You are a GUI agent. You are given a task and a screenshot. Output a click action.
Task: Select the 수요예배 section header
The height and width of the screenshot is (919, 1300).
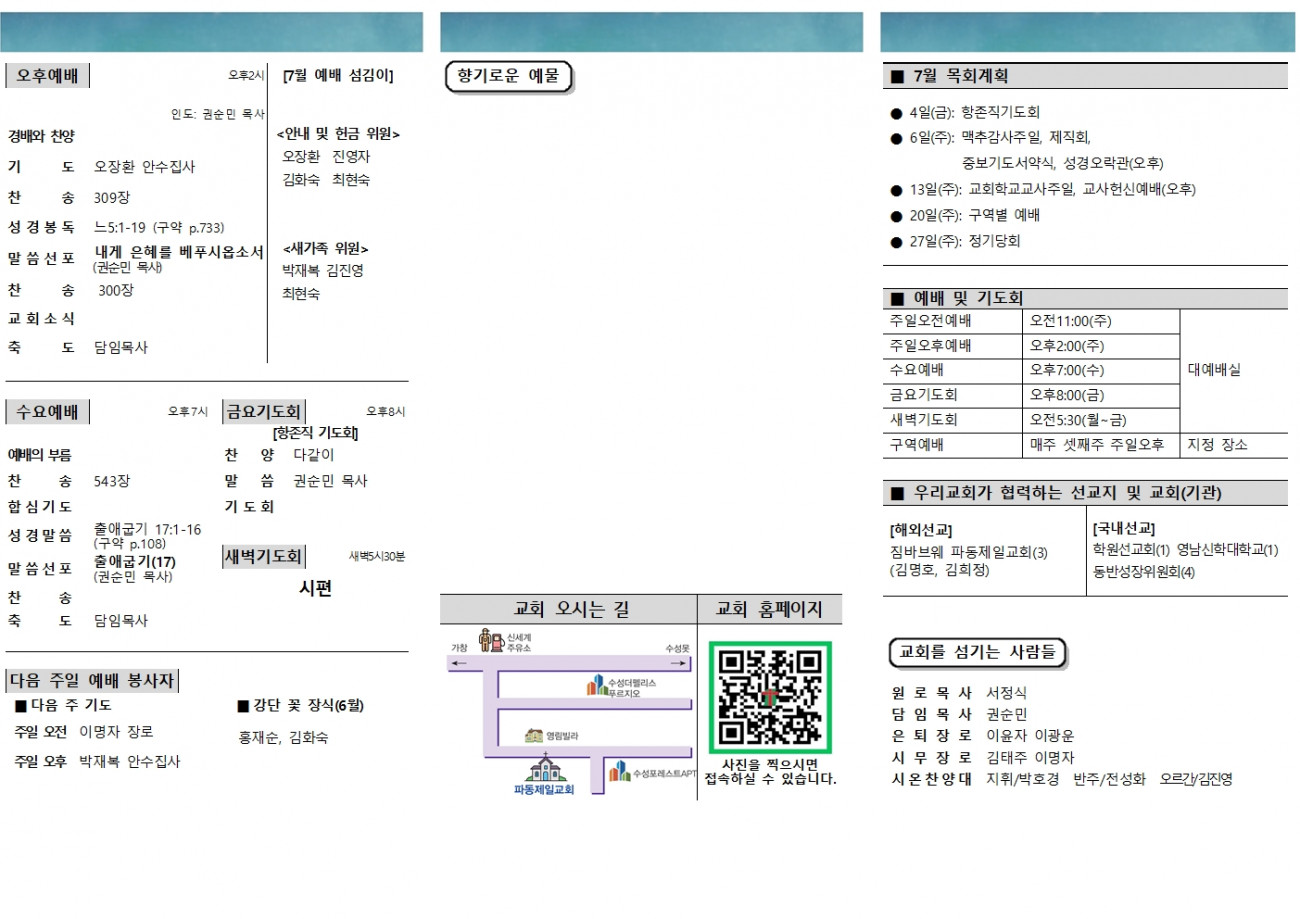47,411
